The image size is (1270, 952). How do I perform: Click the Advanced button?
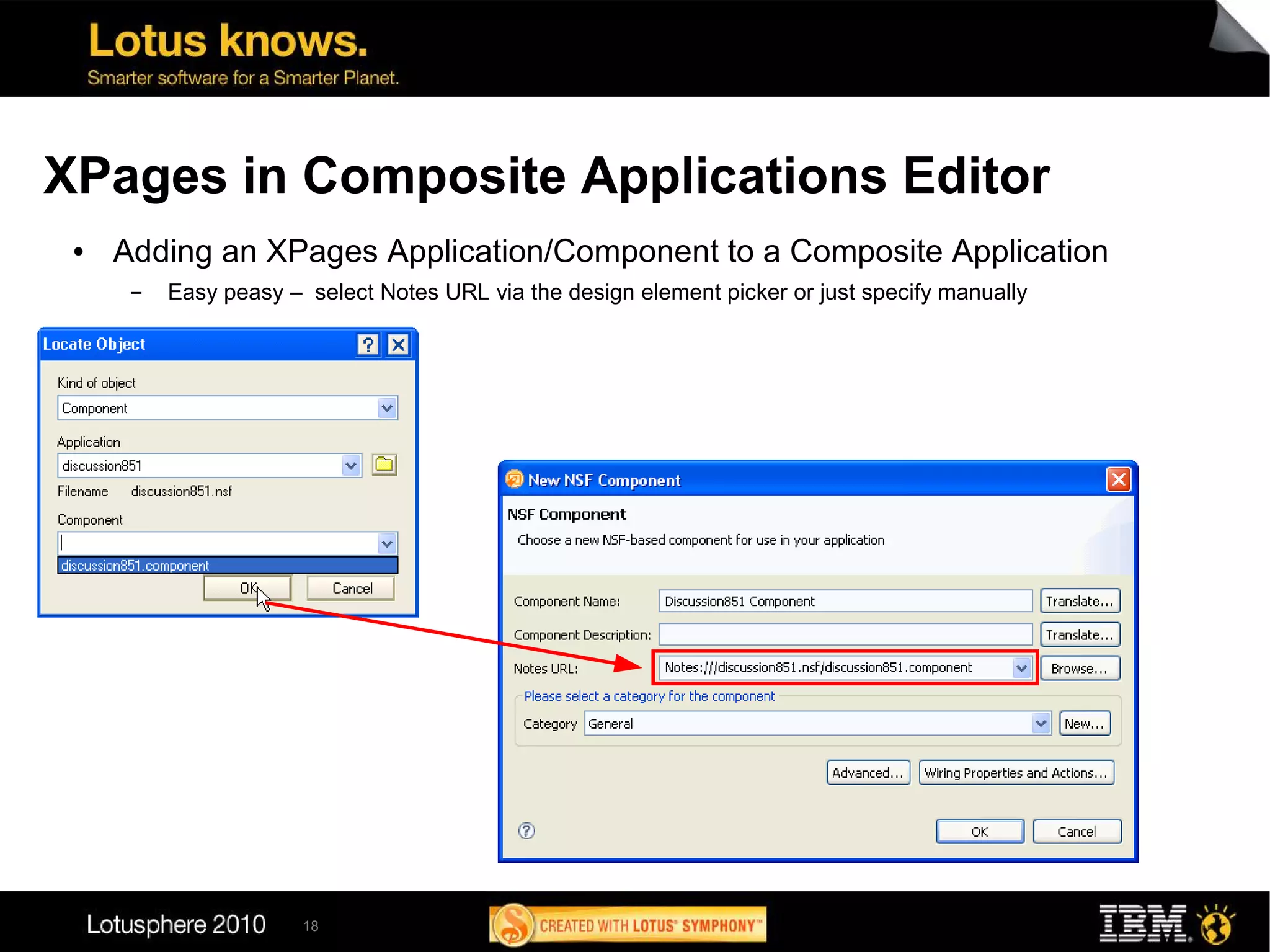[x=868, y=773]
